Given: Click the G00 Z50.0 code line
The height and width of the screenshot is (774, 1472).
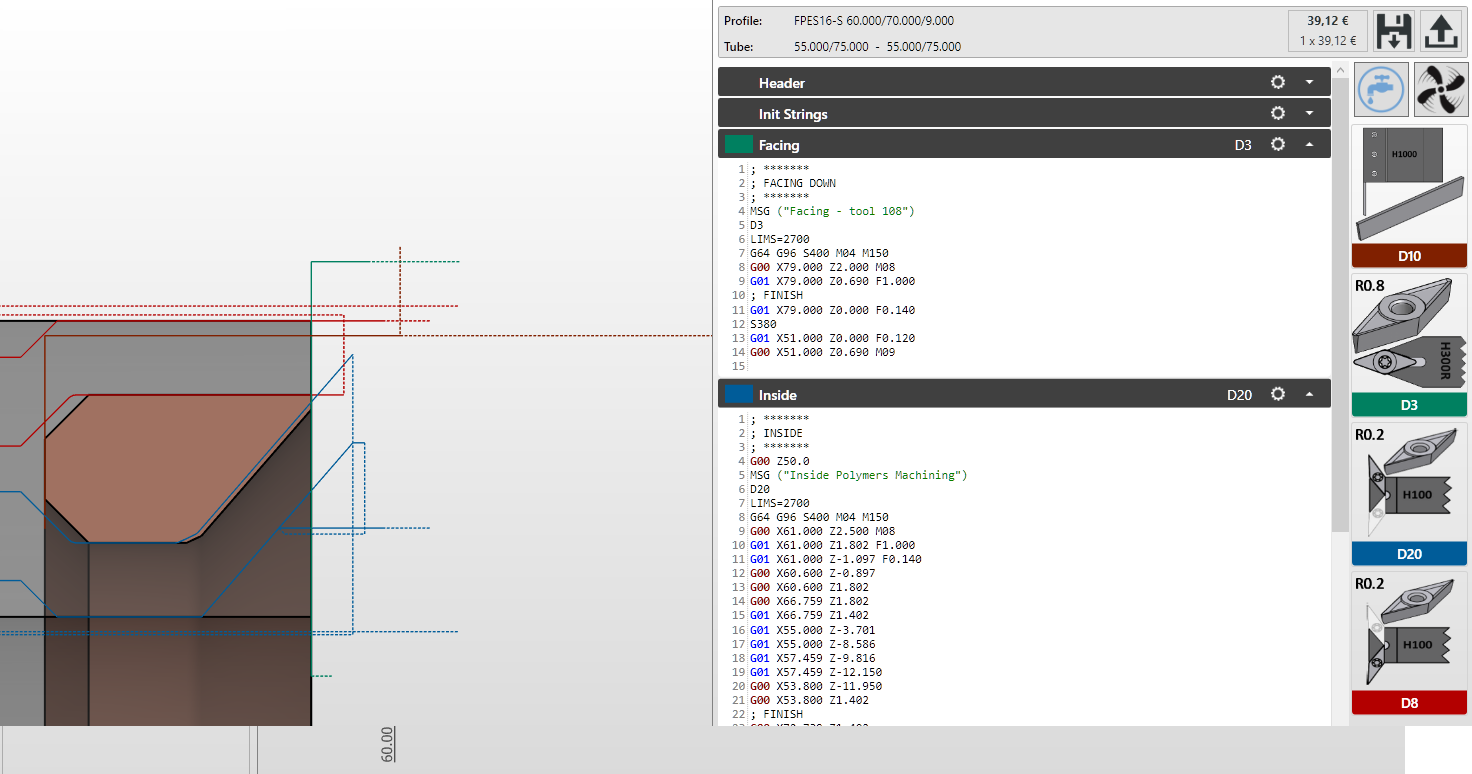Looking at the screenshot, I should coord(779,461).
